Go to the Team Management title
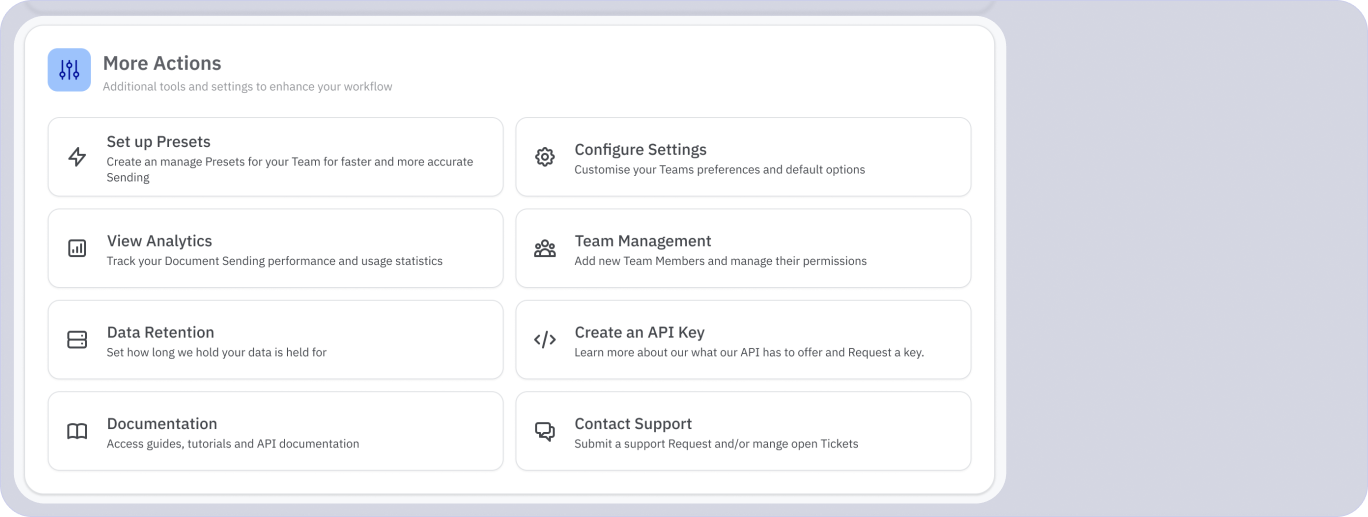The width and height of the screenshot is (1368, 517). [x=642, y=241]
